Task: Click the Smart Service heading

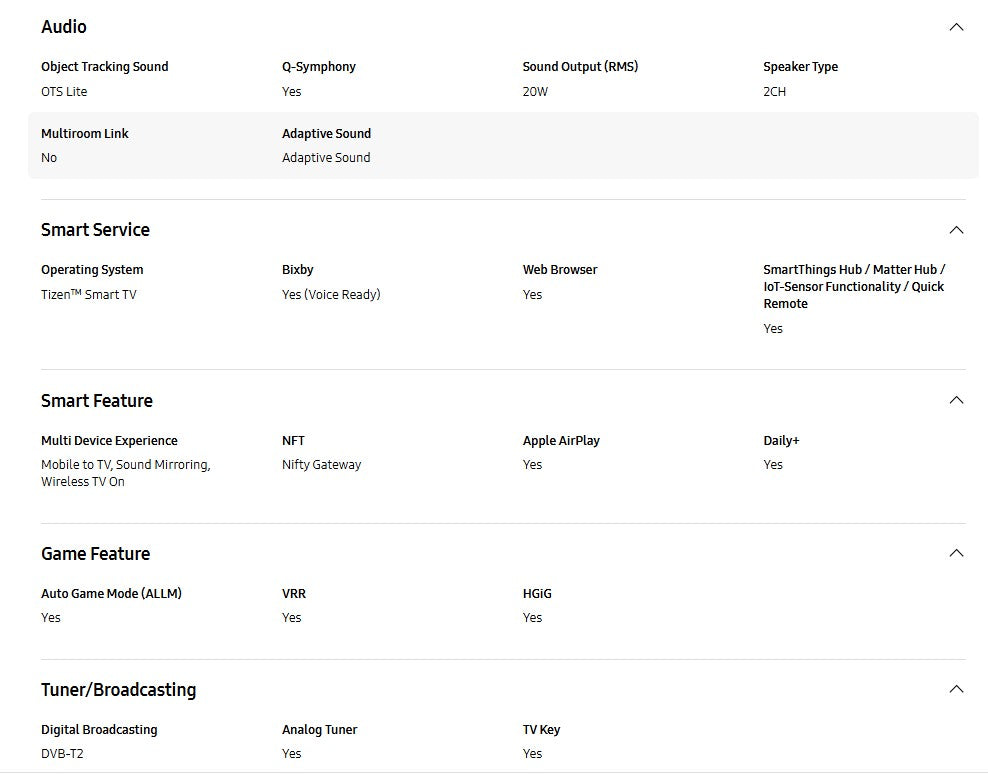Action: 95,230
